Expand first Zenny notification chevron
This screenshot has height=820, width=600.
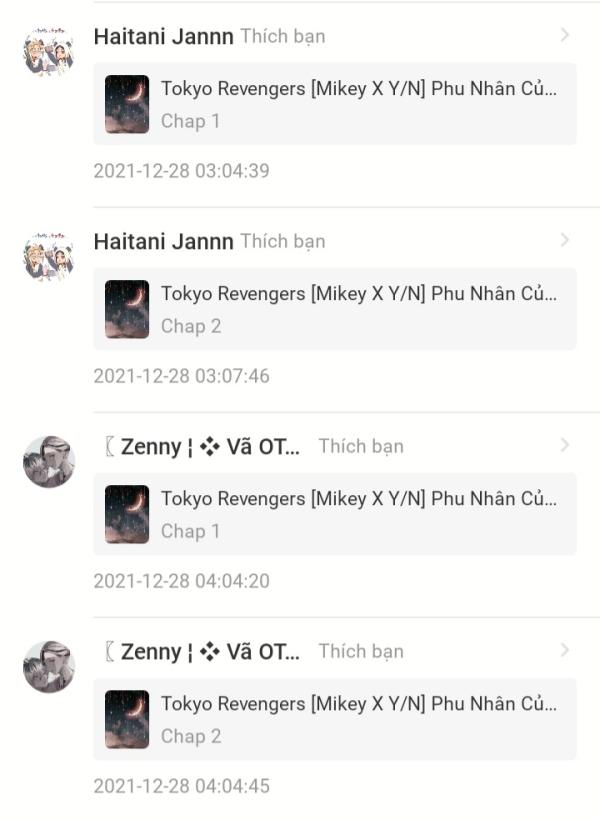click(565, 445)
